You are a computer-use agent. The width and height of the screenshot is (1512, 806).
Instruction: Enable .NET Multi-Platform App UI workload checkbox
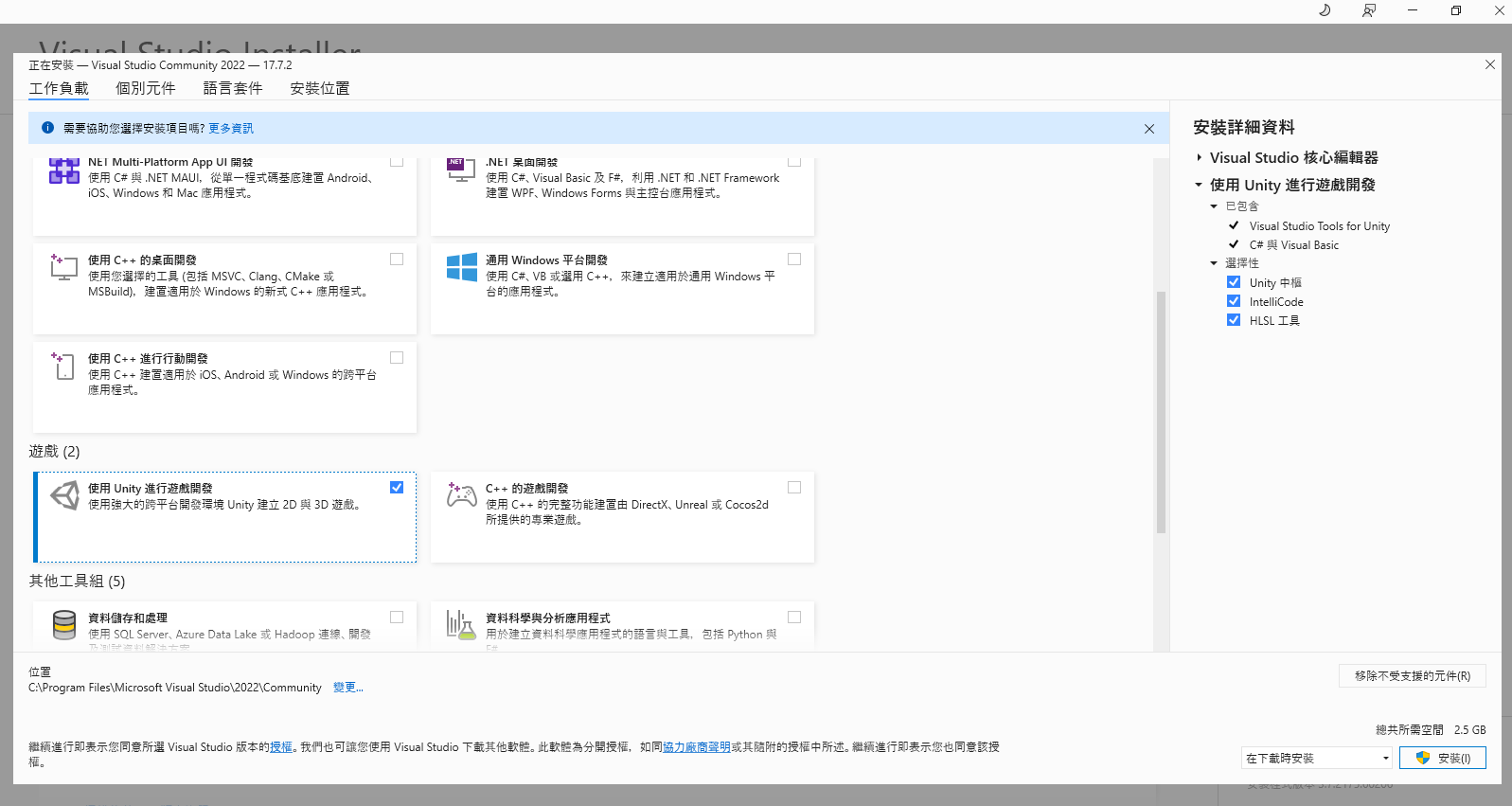[x=397, y=161]
